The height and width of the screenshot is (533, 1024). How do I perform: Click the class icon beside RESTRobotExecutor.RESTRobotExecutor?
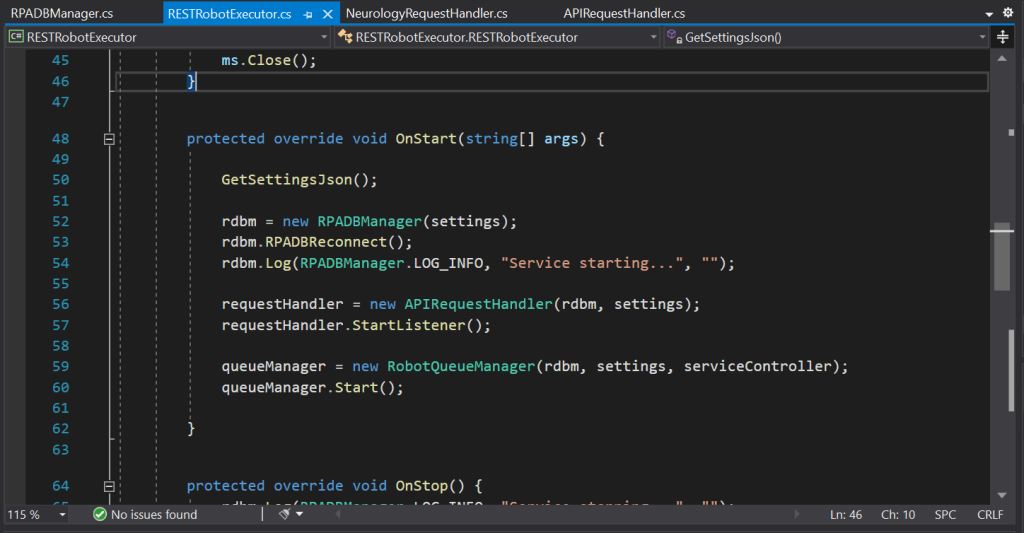pyautogui.click(x=345, y=37)
